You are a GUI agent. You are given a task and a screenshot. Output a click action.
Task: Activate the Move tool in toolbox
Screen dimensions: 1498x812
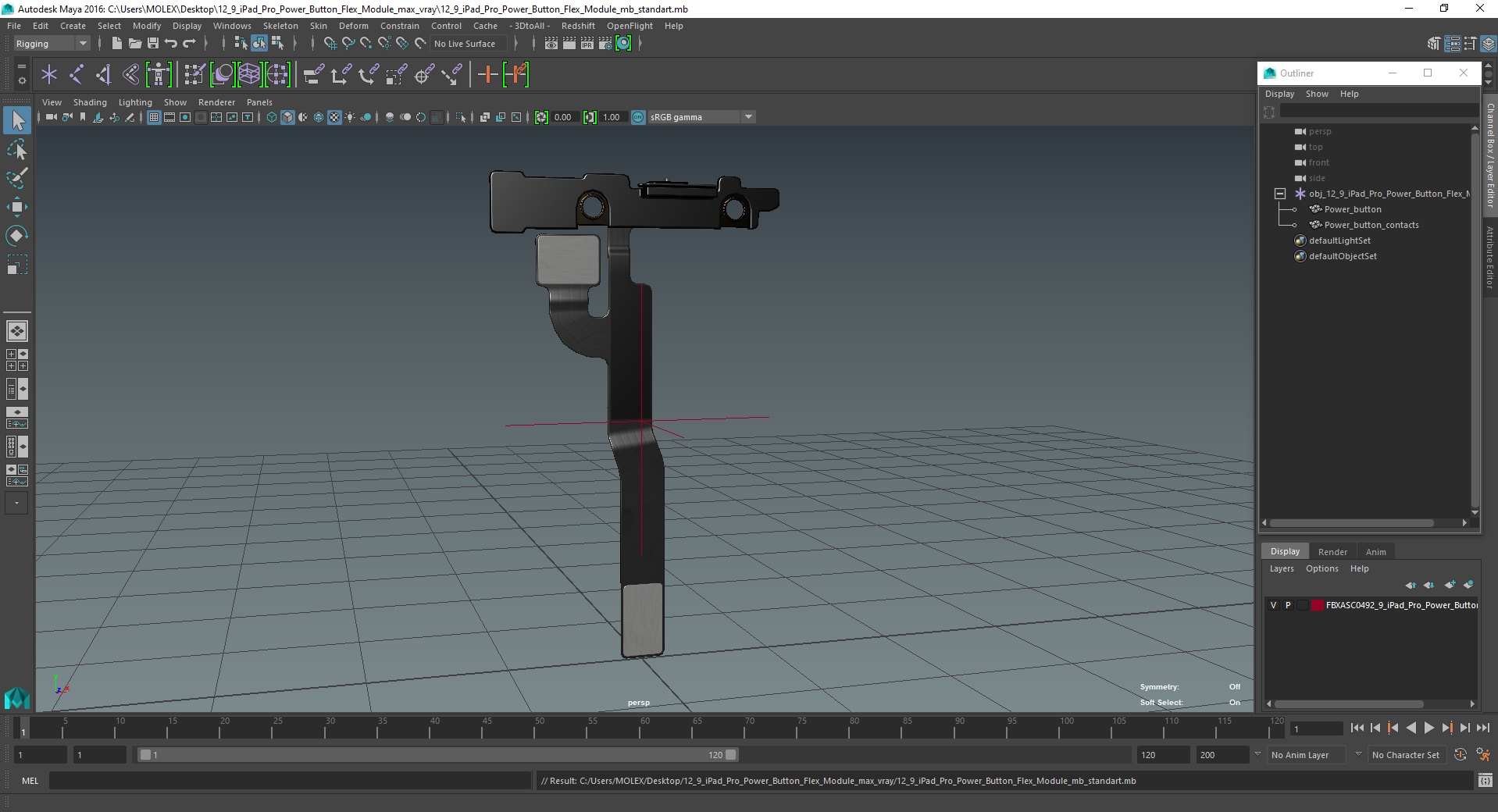tap(17, 207)
